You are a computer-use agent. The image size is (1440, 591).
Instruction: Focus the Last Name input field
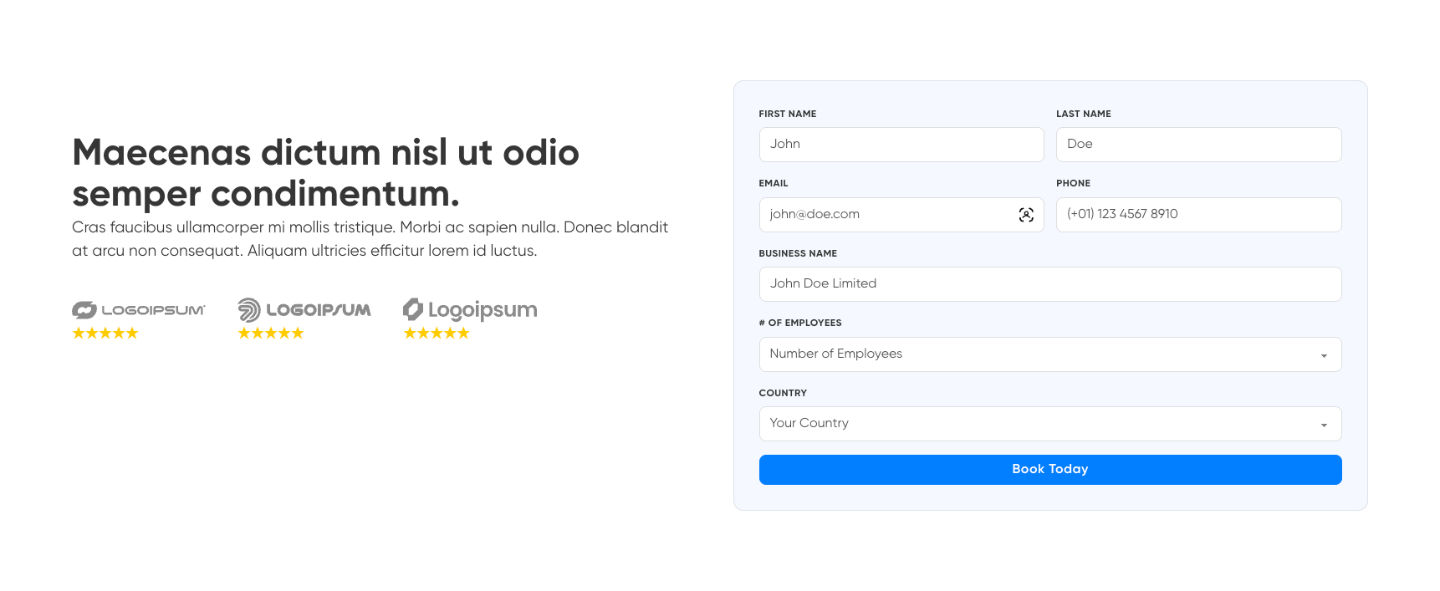pos(1198,145)
